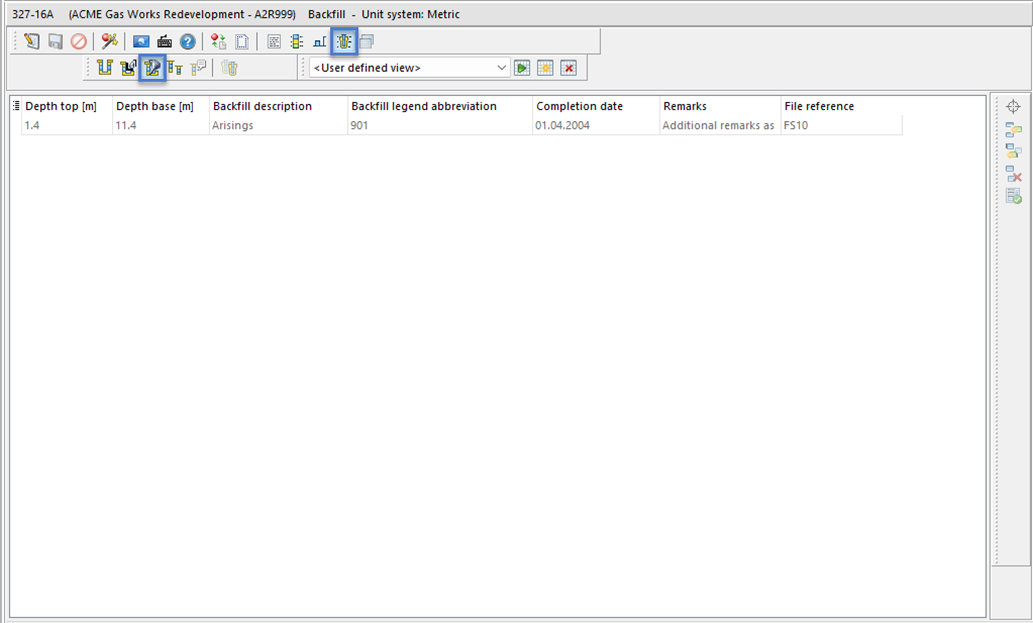Click the red X delete view button
1033x623 pixels.
pyautogui.click(x=568, y=68)
